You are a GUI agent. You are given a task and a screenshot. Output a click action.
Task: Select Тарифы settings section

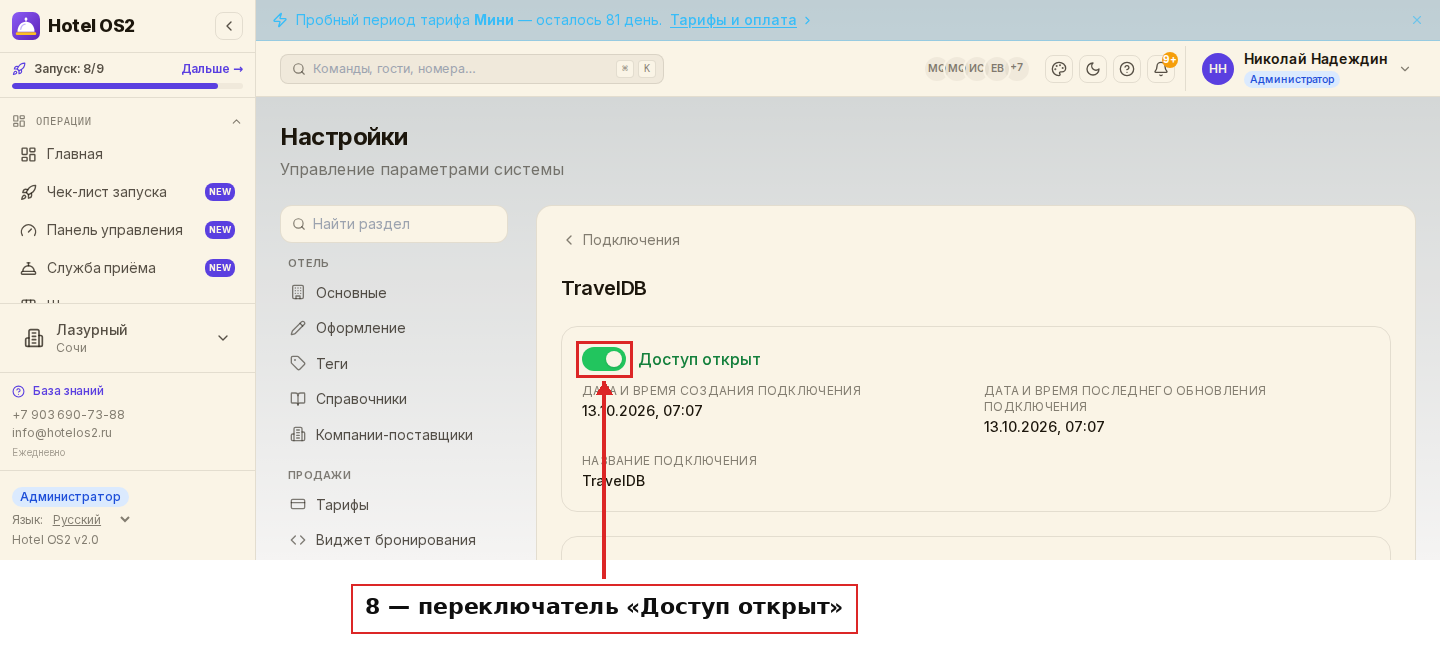[394, 504]
